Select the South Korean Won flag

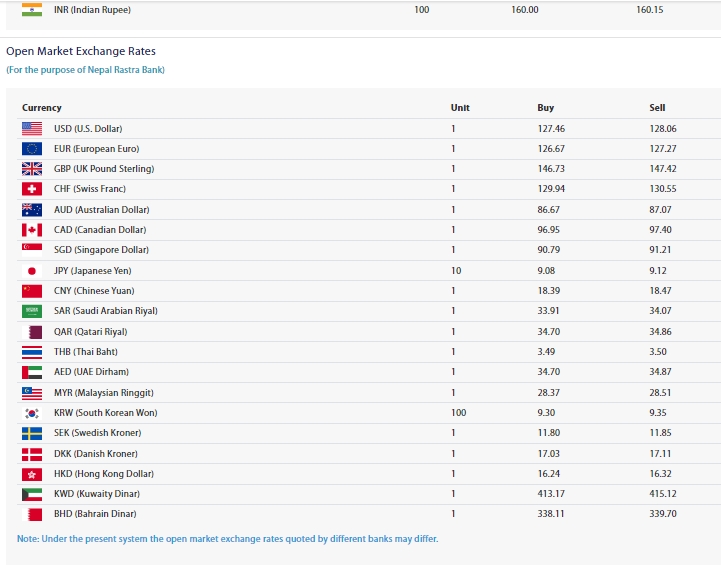(32, 412)
